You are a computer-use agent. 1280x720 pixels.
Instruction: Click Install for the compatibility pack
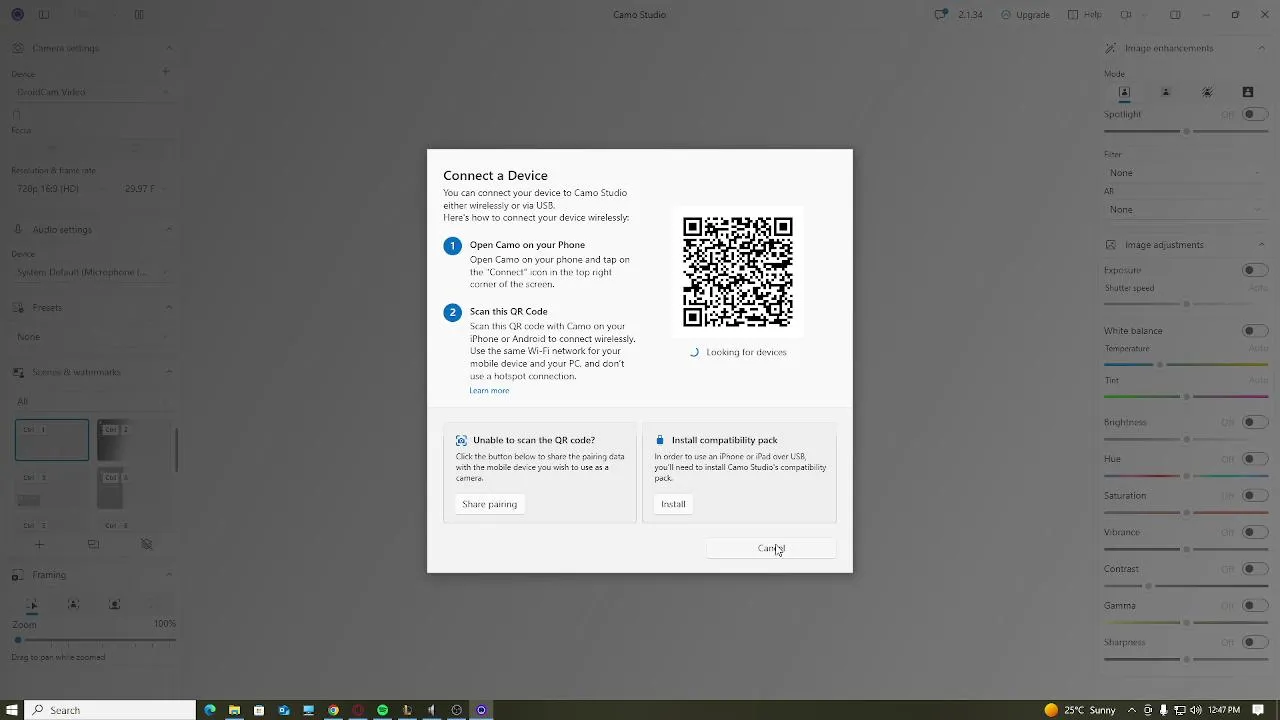coord(673,504)
